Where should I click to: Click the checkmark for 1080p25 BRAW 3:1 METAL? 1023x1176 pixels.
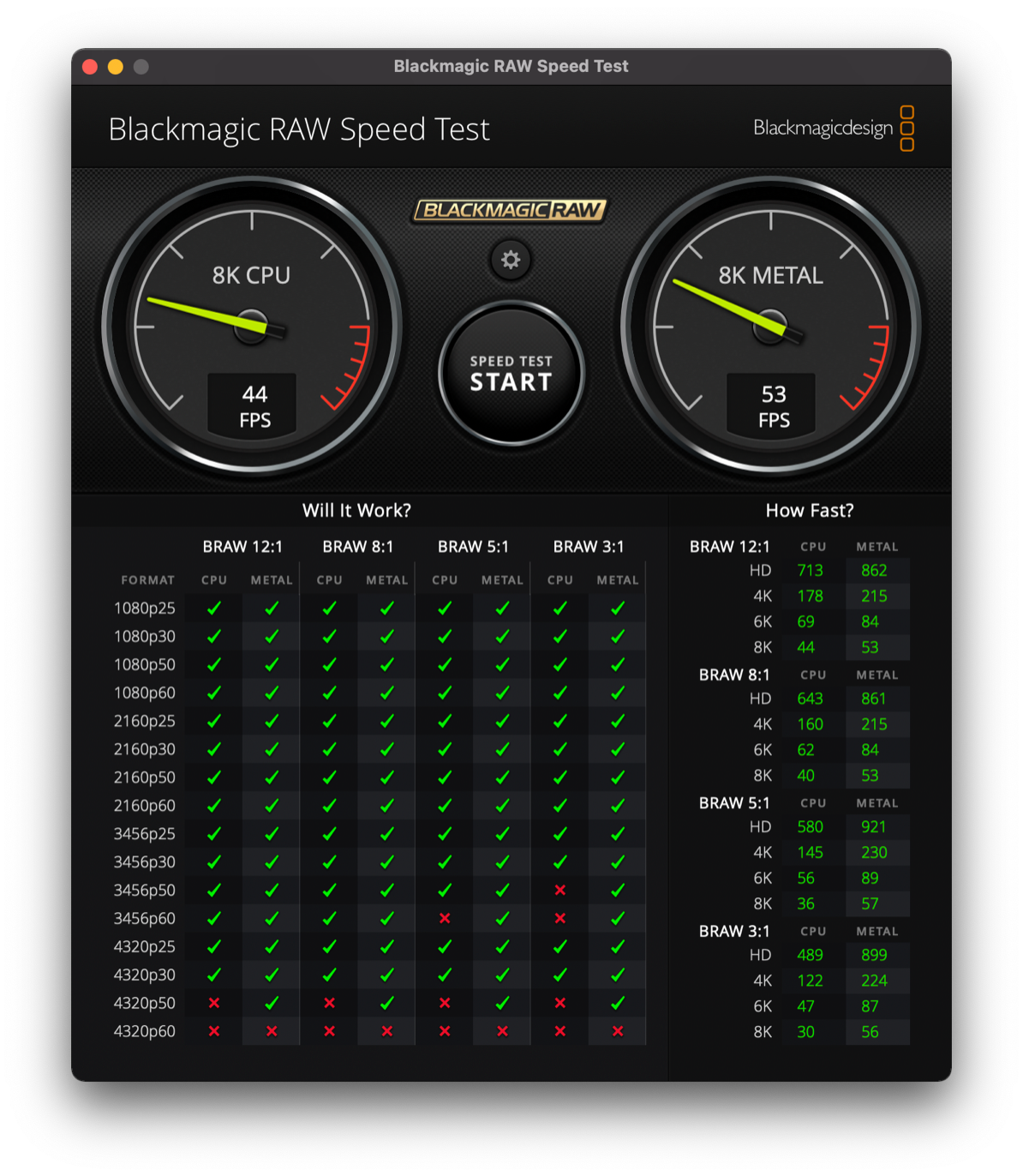618,608
